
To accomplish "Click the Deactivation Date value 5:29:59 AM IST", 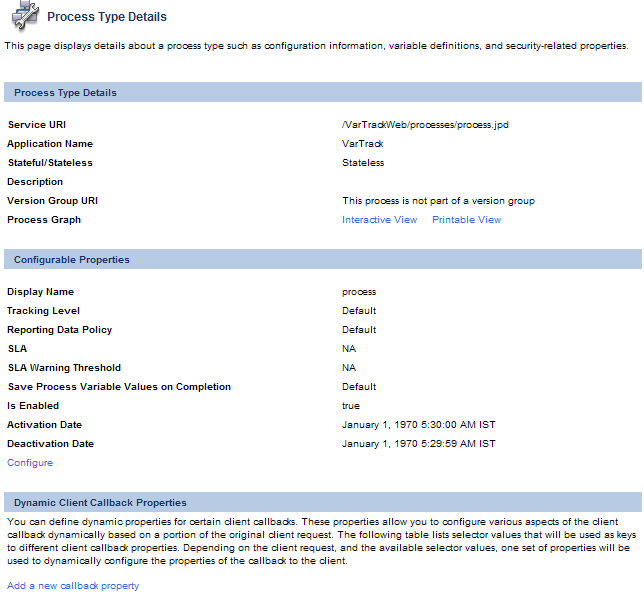I will tap(419, 444).
